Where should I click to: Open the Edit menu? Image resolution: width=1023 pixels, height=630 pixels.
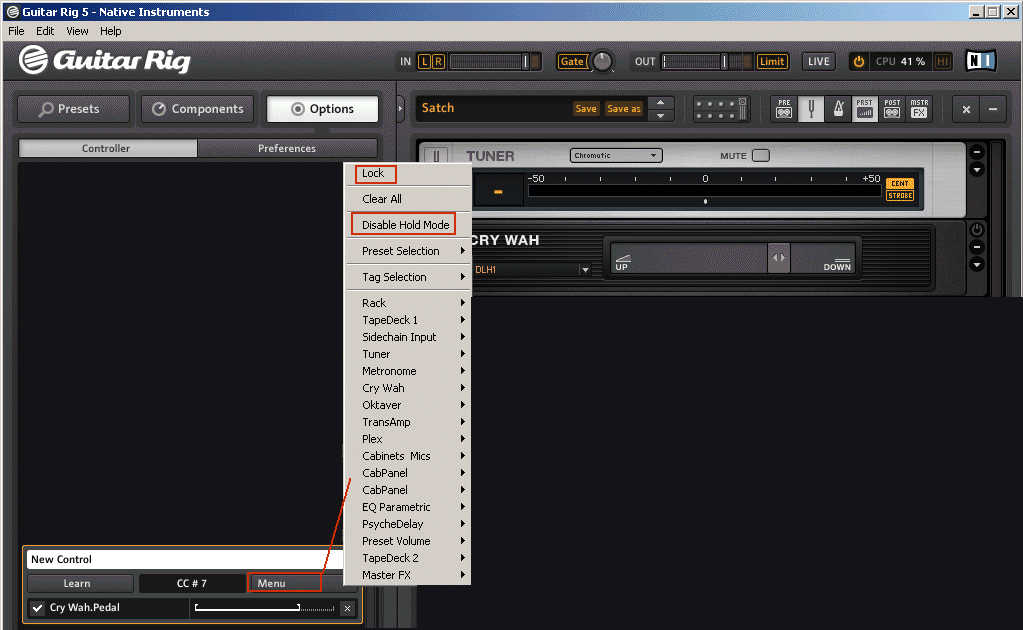coord(45,31)
